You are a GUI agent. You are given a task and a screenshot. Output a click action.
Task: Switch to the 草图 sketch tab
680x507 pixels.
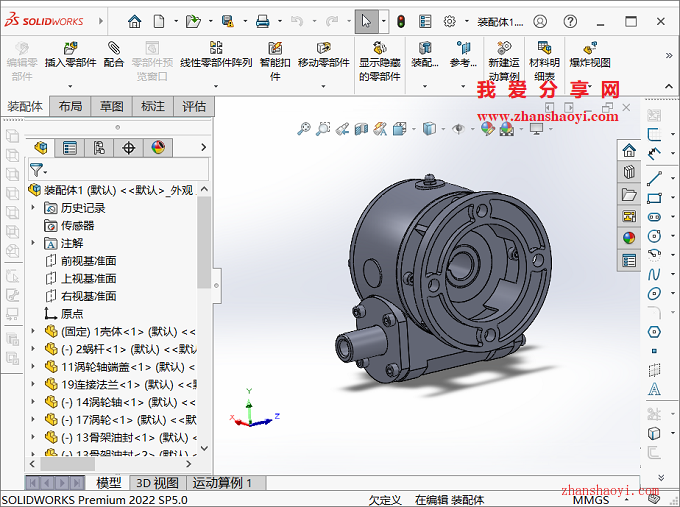coord(111,106)
